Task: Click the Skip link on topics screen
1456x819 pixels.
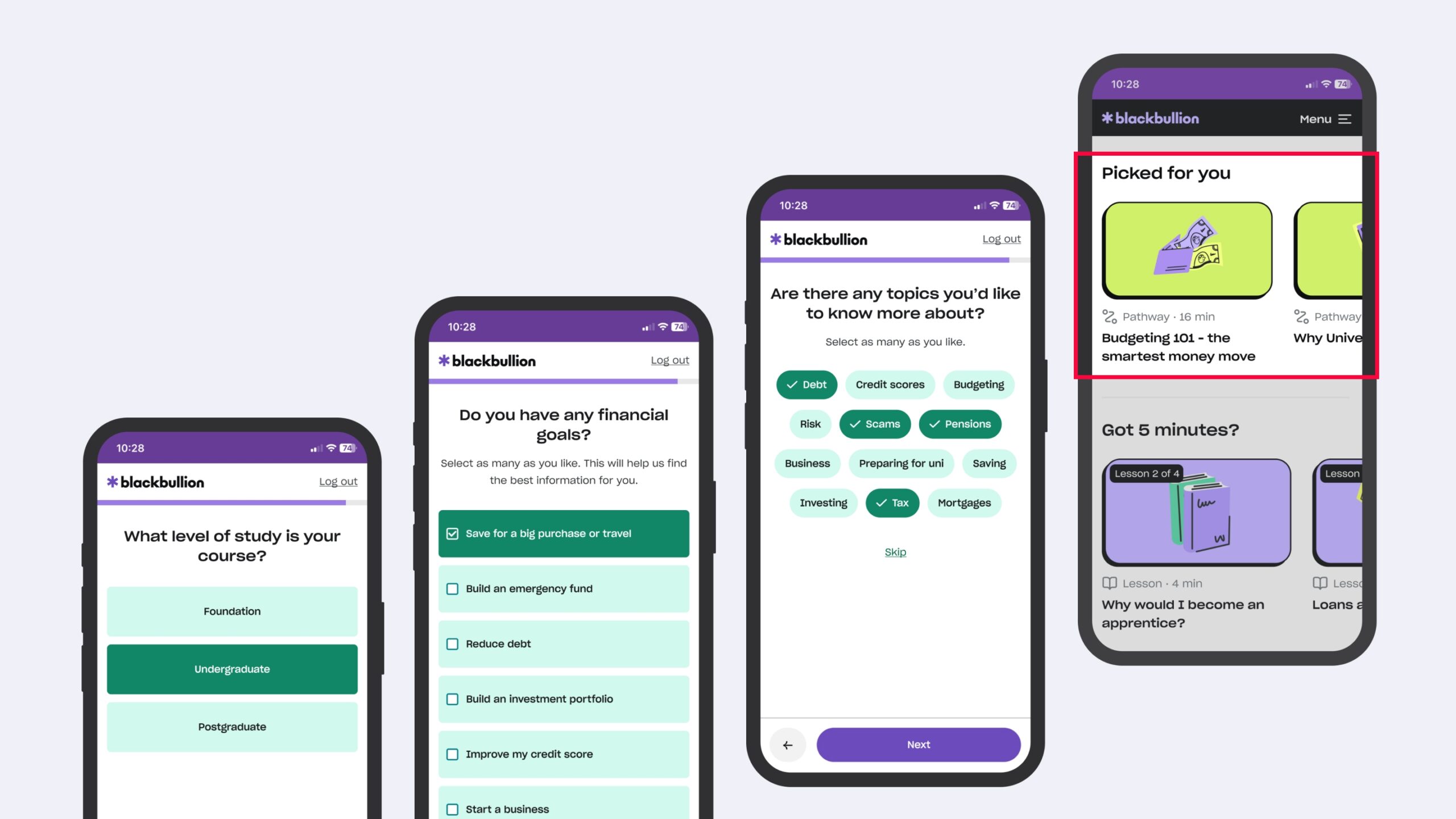Action: coord(895,552)
